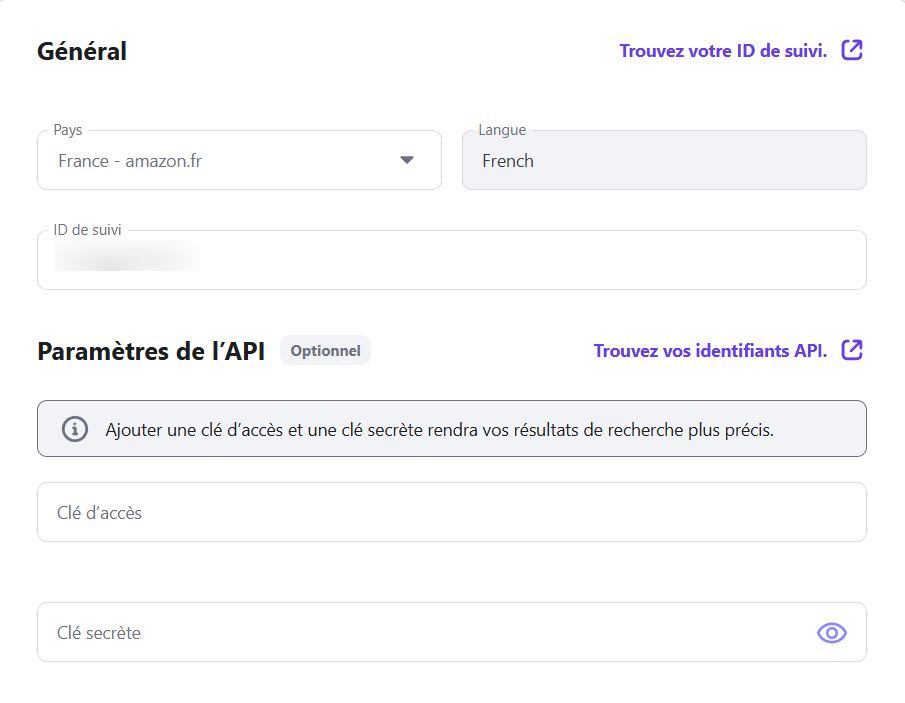The width and height of the screenshot is (905, 703).
Task: Click the external link icon next to 'Trouvez vos identifiants API'
Action: (x=852, y=350)
